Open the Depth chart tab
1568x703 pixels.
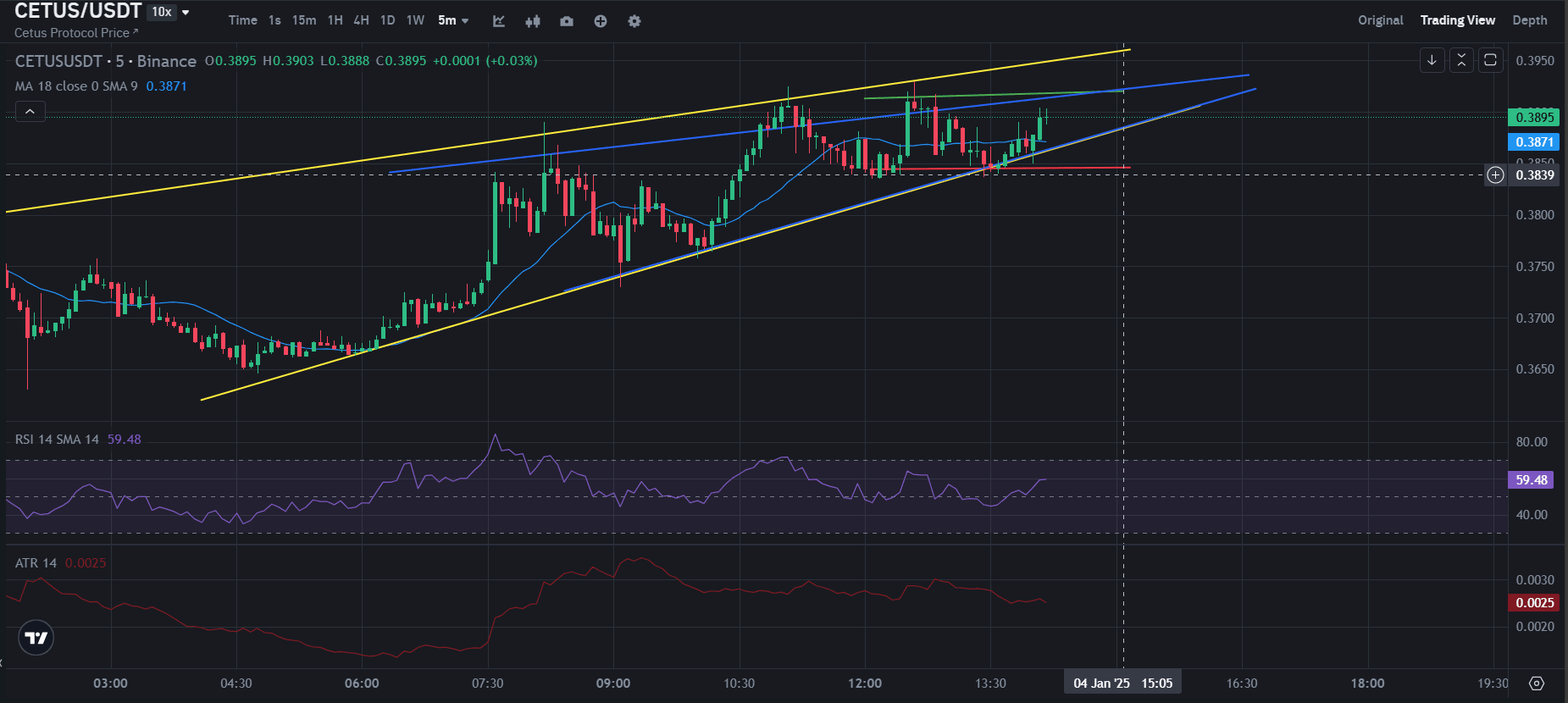[x=1530, y=20]
